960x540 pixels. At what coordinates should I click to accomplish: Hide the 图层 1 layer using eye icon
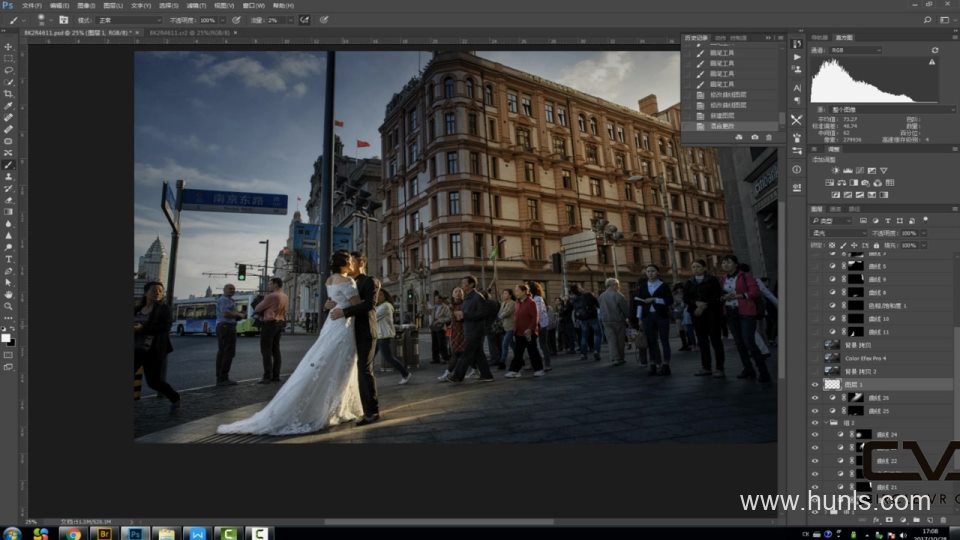point(815,384)
